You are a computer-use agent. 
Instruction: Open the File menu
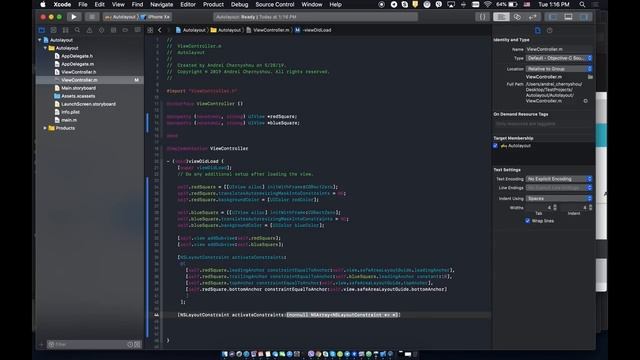83,4
